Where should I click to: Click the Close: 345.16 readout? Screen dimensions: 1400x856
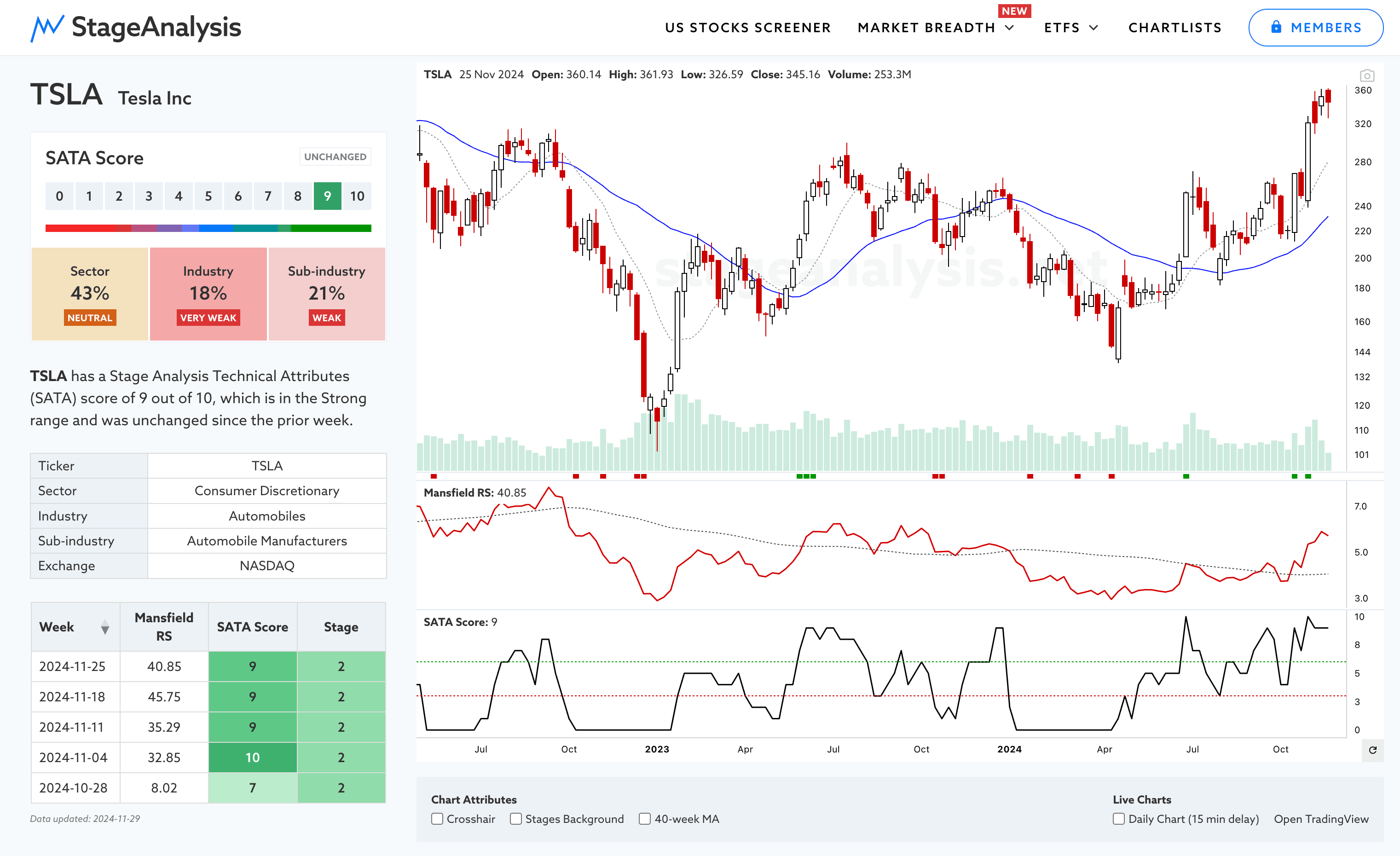(785, 75)
